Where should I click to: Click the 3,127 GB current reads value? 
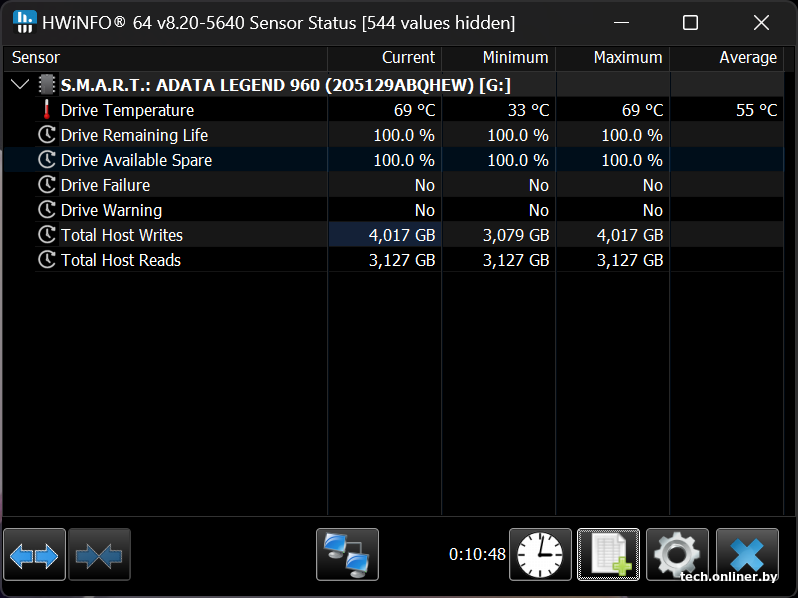pyautogui.click(x=402, y=260)
